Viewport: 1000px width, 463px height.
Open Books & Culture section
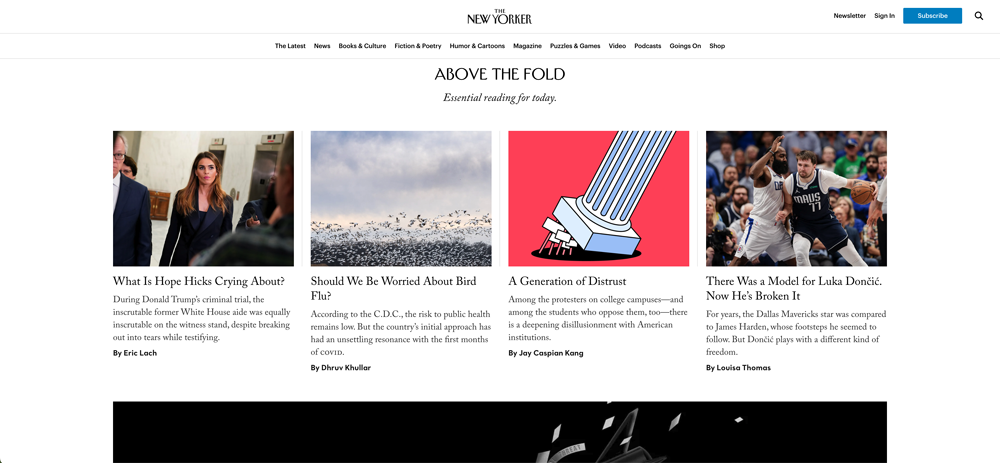pyautogui.click(x=362, y=46)
